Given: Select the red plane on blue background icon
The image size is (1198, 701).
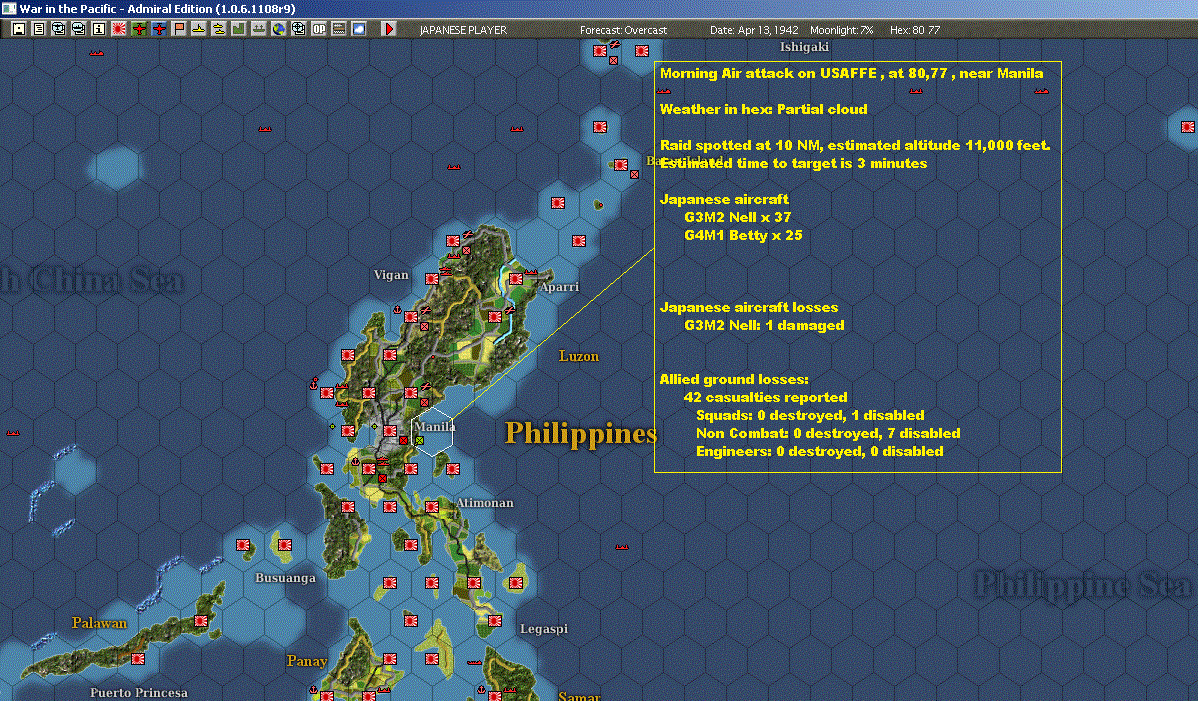Looking at the screenshot, I should [159, 29].
